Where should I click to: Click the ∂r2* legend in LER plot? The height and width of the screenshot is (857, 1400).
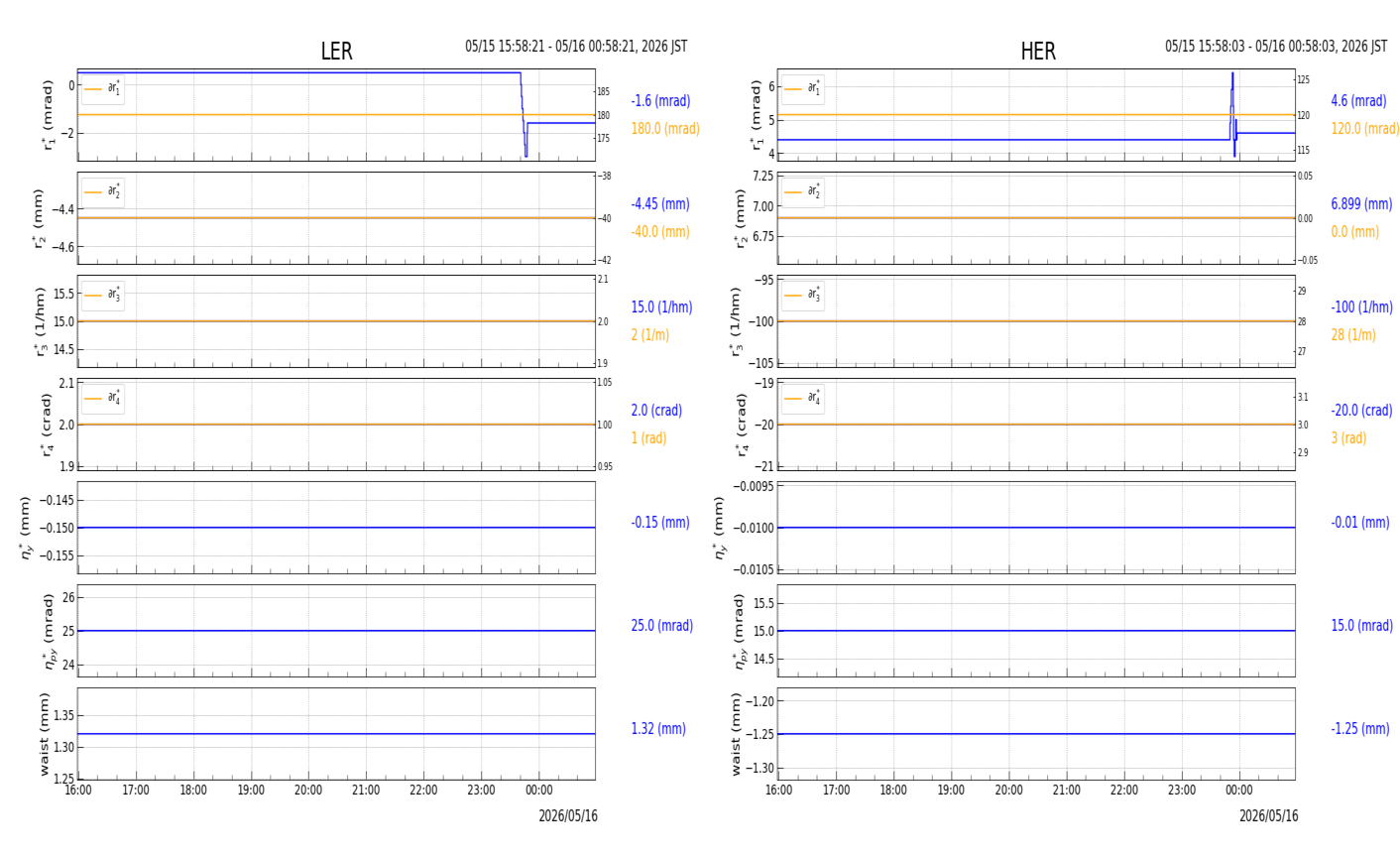[103, 191]
